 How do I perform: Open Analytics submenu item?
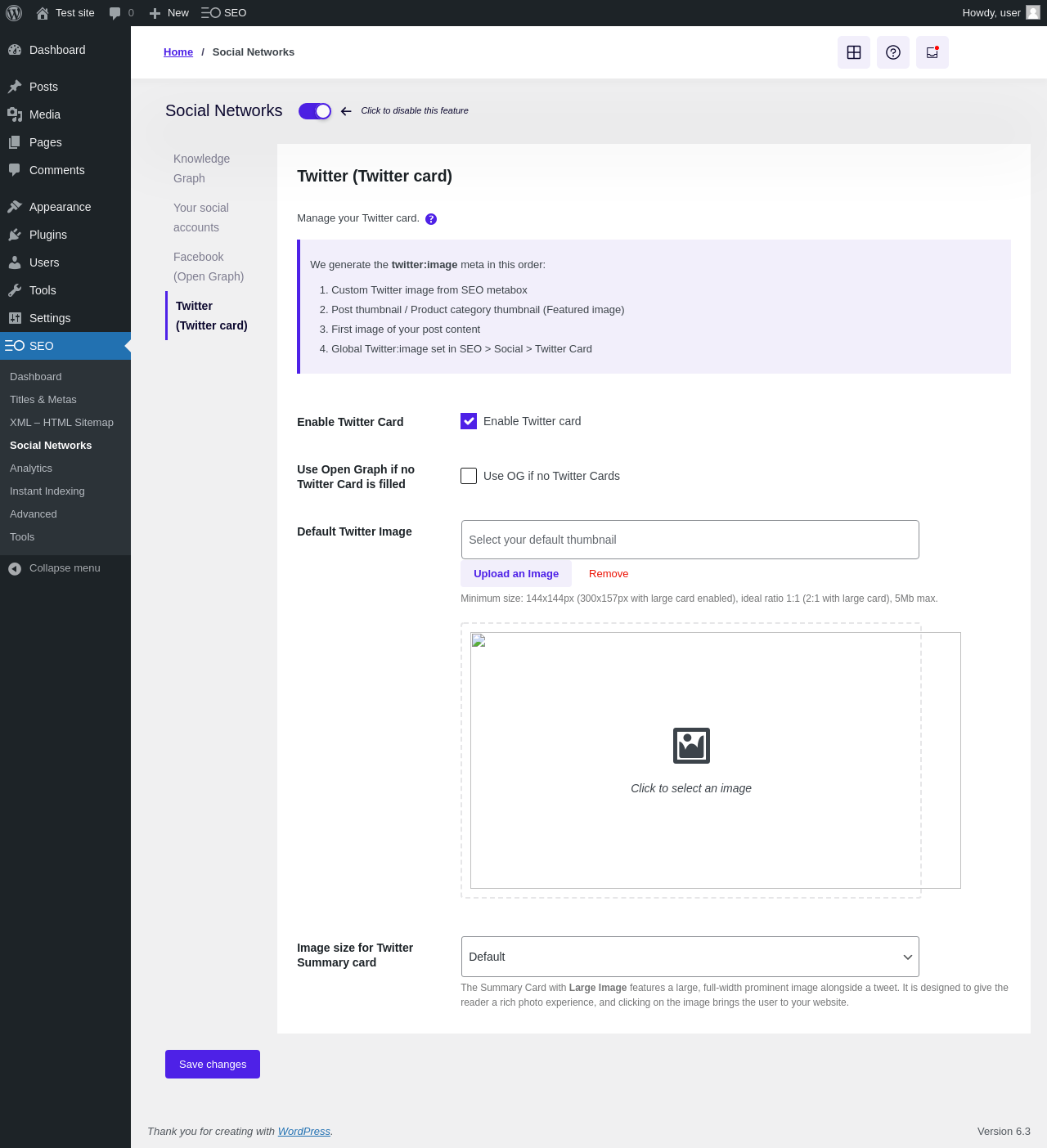31,469
